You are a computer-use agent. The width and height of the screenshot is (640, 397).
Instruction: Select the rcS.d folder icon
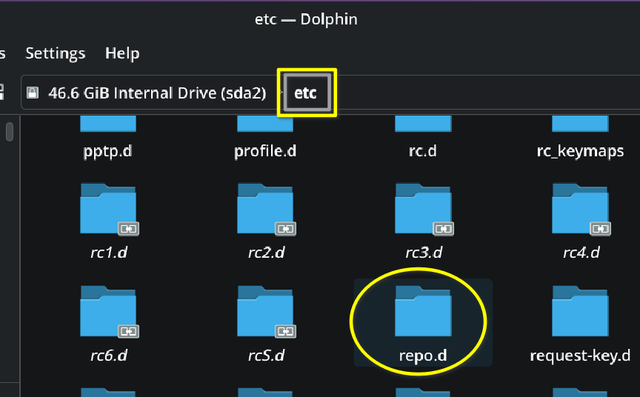click(266, 312)
